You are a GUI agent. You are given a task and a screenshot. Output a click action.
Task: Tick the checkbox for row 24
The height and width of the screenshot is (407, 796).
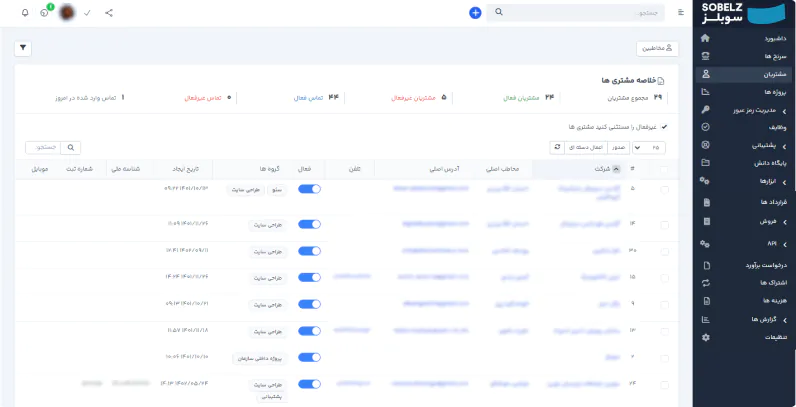pos(665,385)
